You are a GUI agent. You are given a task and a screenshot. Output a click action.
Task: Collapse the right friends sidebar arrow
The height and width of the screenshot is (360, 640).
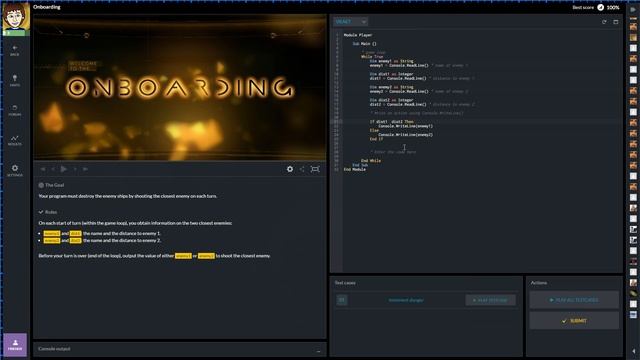coord(633,351)
